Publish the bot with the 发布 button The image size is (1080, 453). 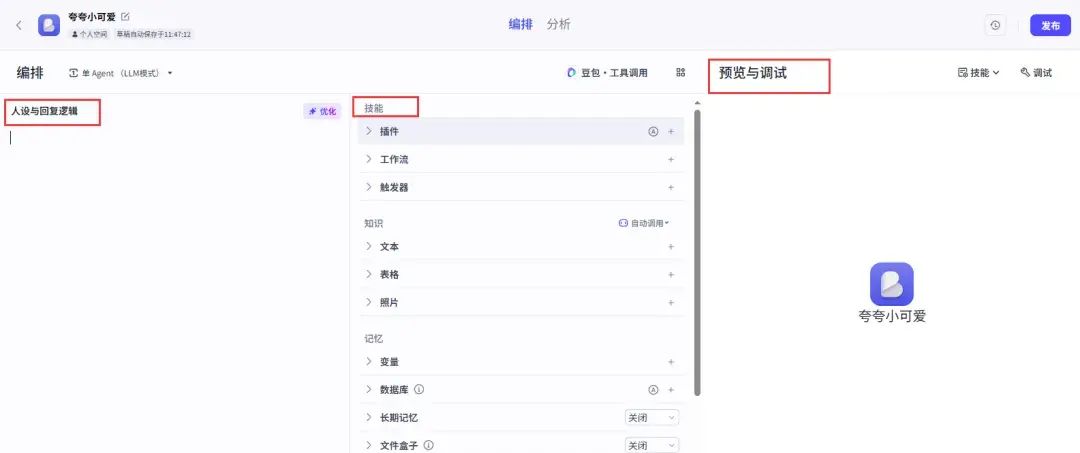(1050, 25)
